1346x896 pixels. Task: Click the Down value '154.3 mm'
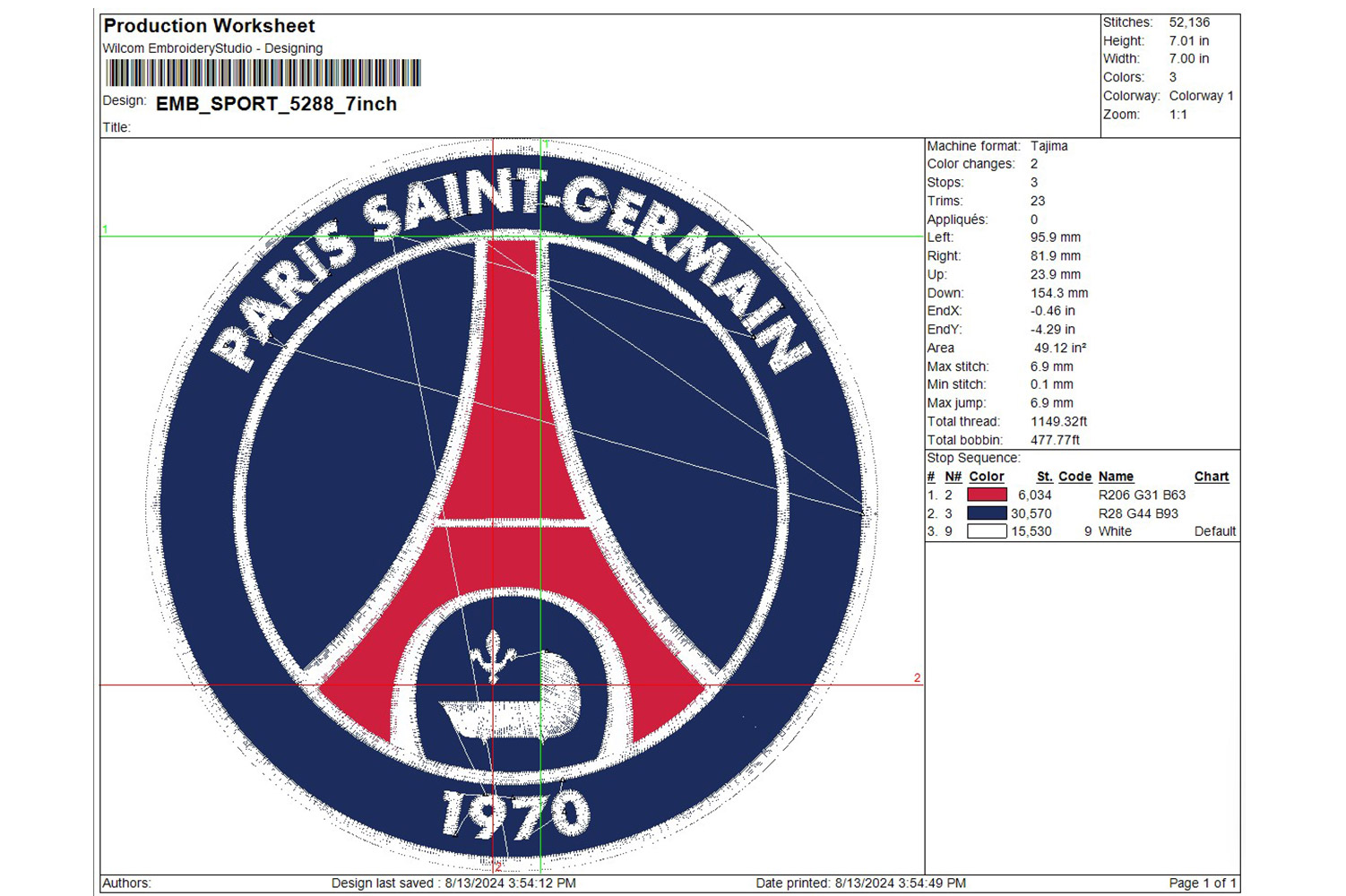[1059, 293]
